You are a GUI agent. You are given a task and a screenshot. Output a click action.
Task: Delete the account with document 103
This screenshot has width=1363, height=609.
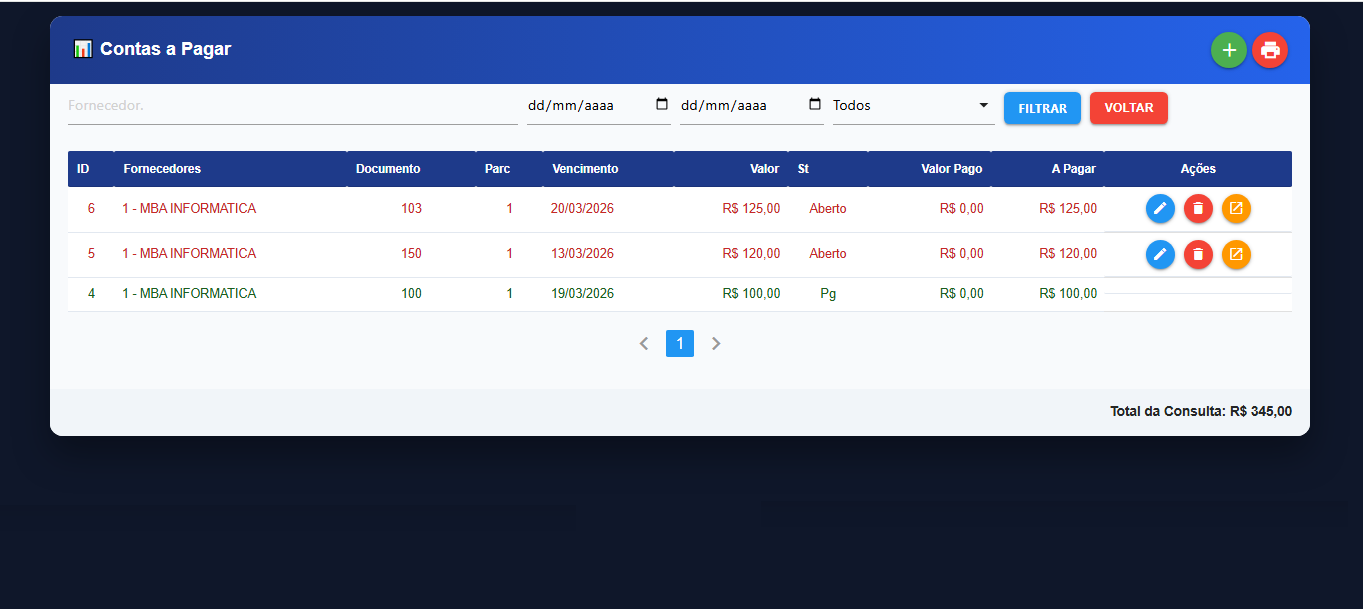point(1198,208)
